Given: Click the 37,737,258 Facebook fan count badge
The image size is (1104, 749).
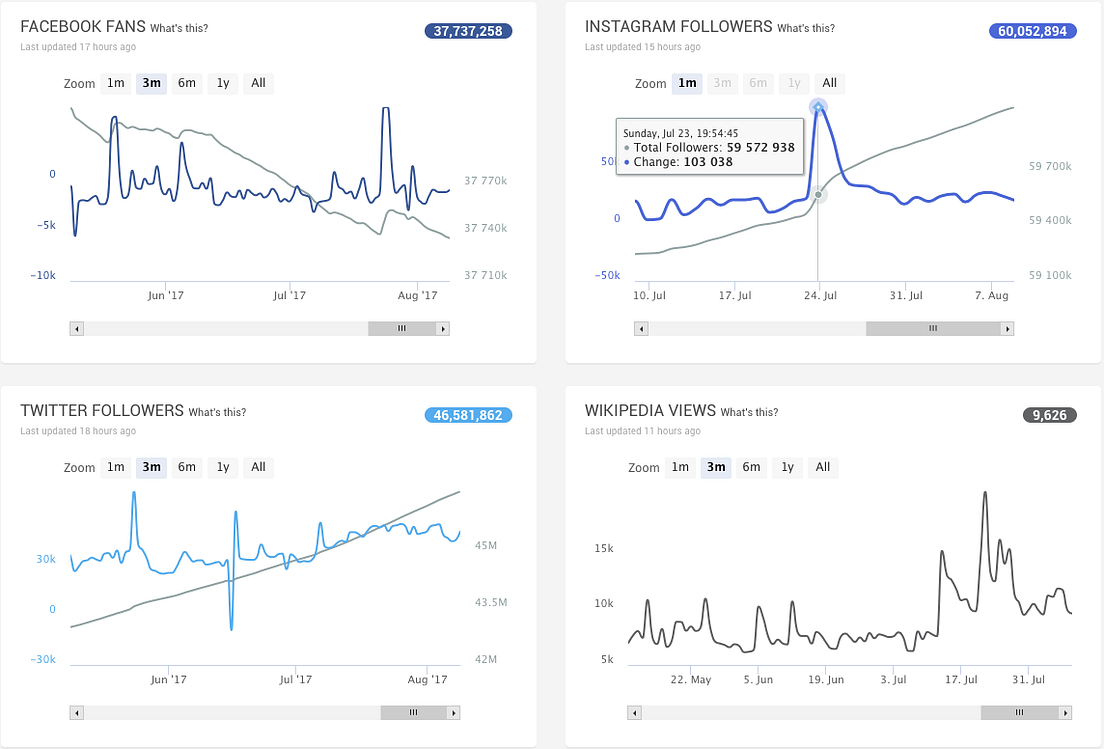Looking at the screenshot, I should 468,30.
